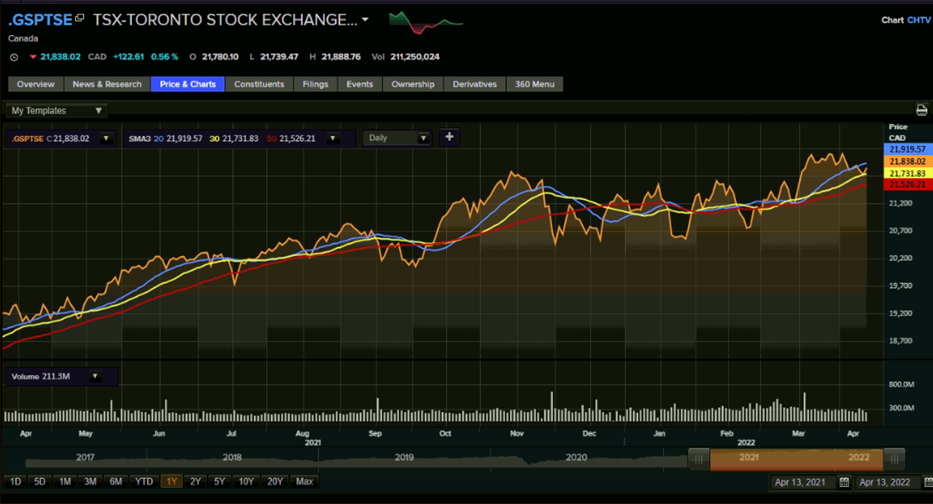This screenshot has width=933, height=504.
Task: Open the My Templates dropdown
Action: coord(56,111)
